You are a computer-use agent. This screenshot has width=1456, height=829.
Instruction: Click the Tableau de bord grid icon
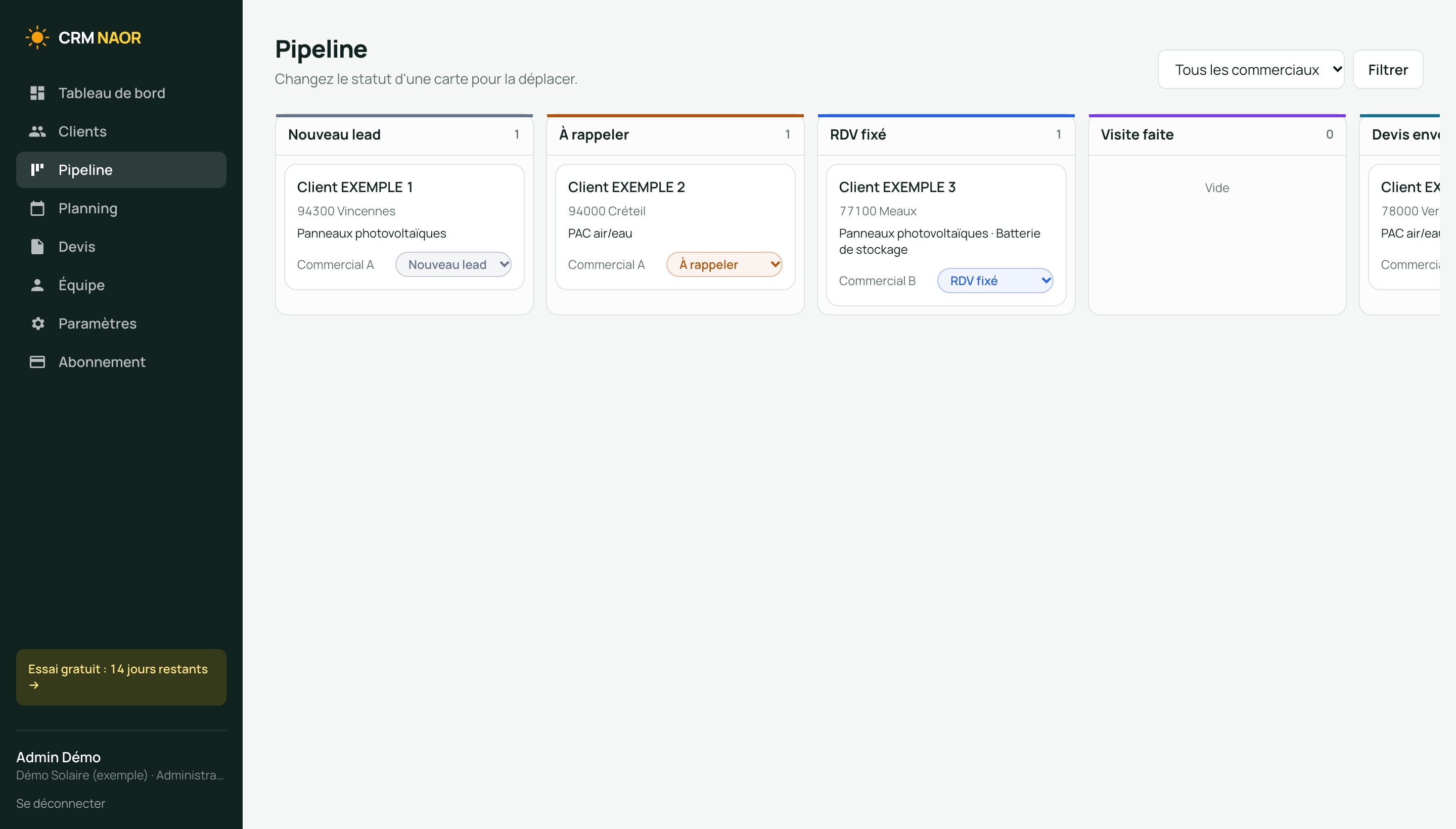[37, 93]
